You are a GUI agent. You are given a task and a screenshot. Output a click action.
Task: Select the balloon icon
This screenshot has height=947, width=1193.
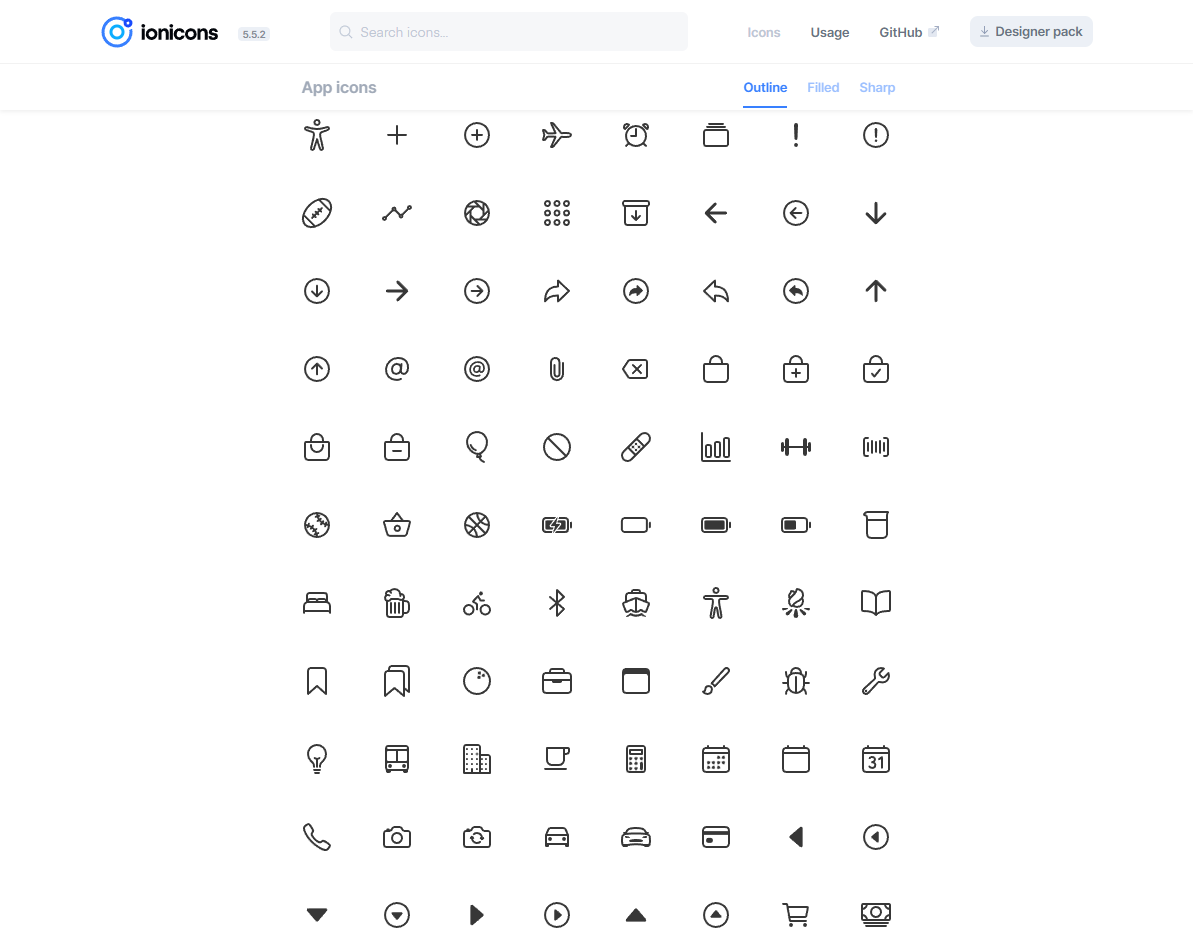click(x=476, y=447)
